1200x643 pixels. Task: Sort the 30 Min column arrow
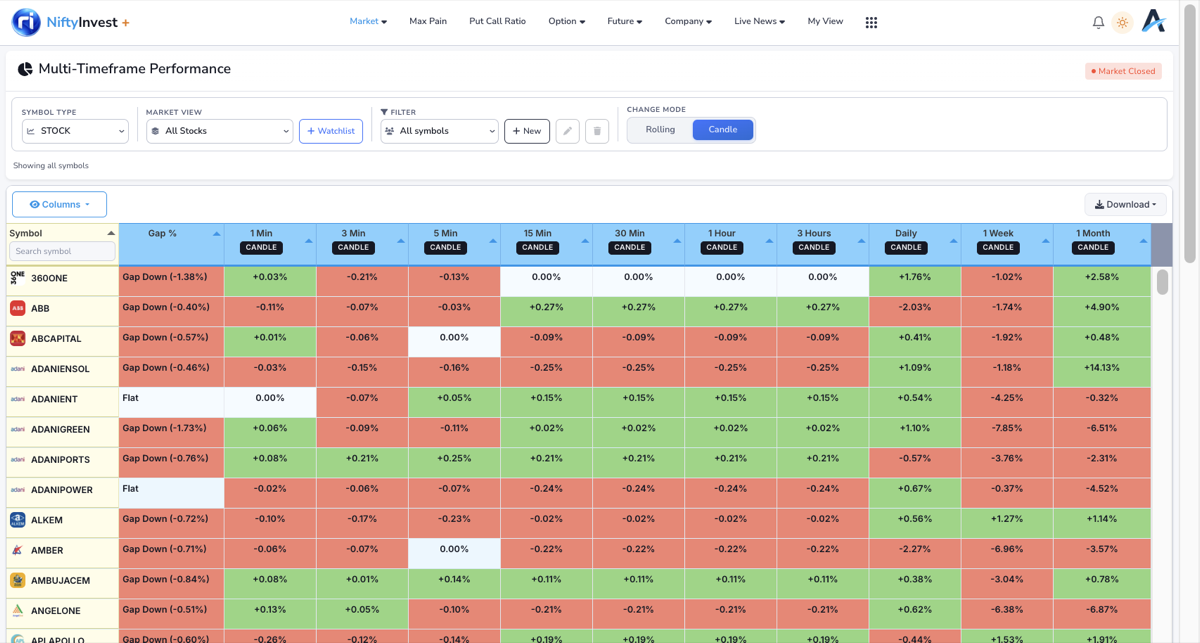677,241
